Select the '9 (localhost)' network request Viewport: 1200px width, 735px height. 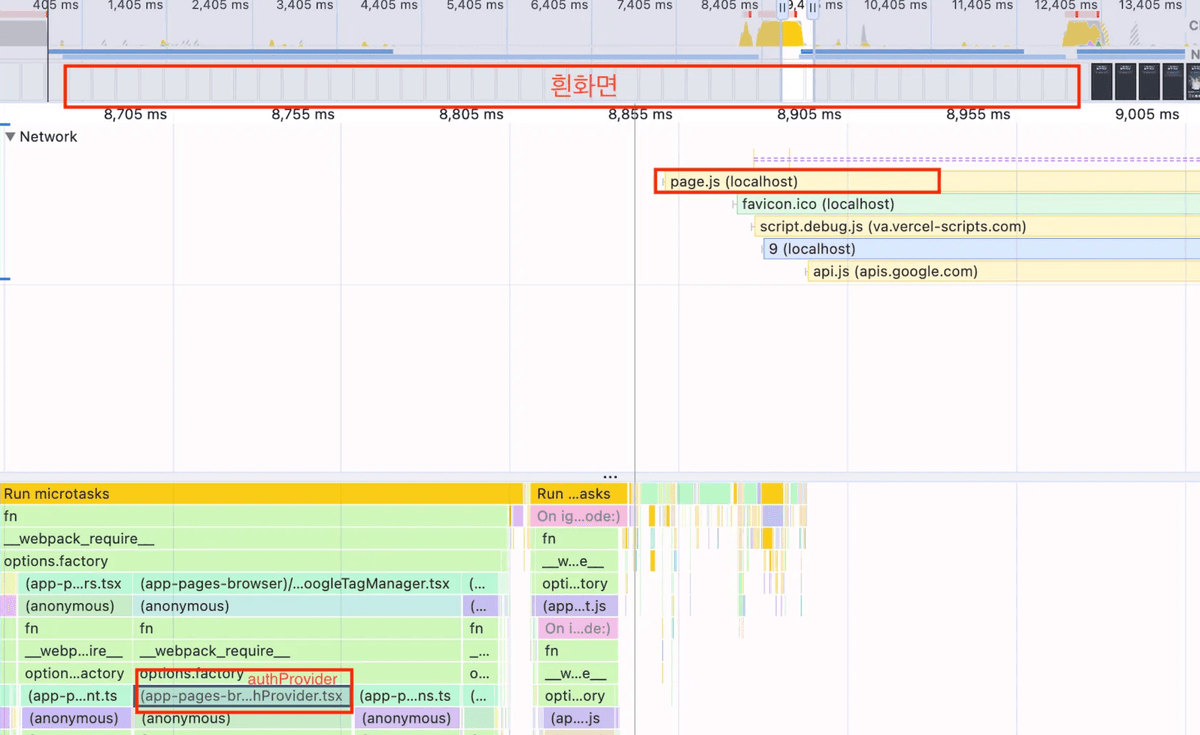(x=811, y=249)
